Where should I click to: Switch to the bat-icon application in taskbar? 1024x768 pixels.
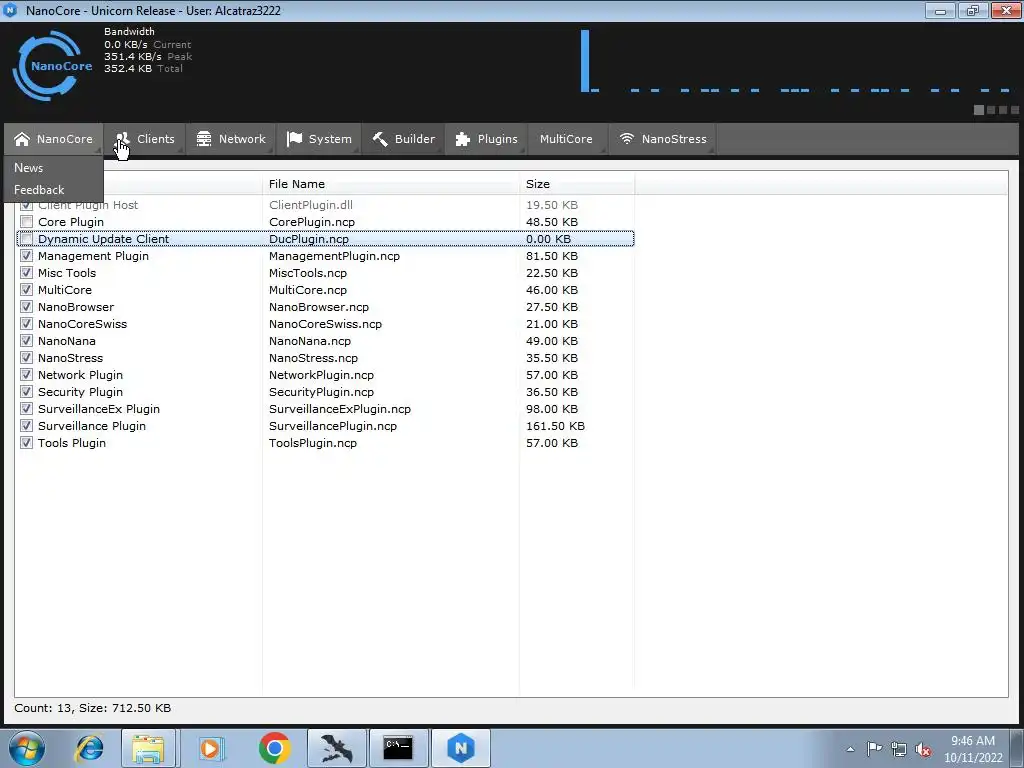[336, 748]
